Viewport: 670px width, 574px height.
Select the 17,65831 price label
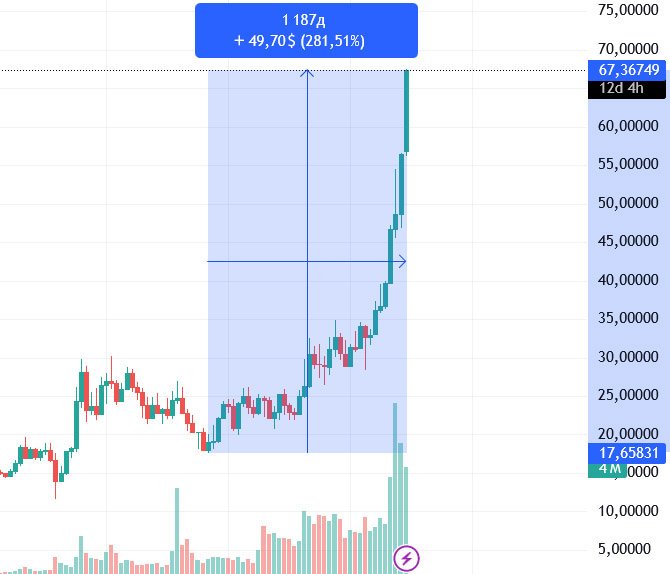coord(628,452)
